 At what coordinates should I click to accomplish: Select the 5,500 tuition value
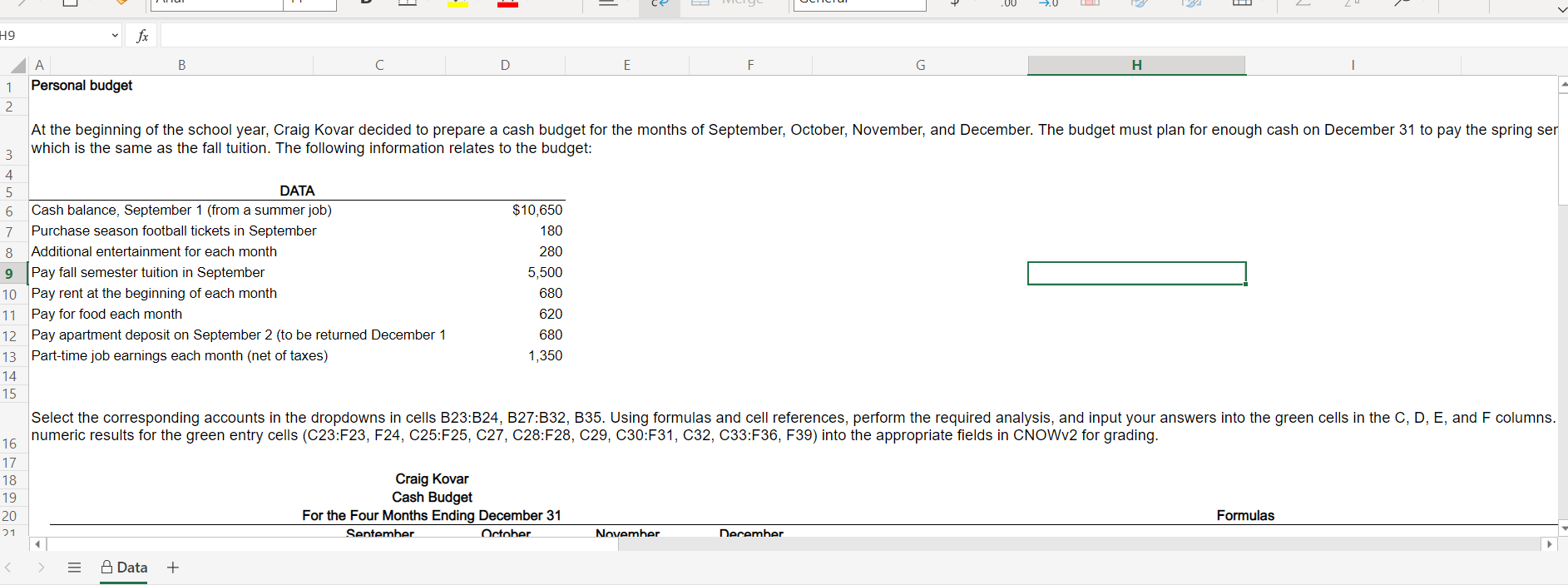tap(545, 273)
